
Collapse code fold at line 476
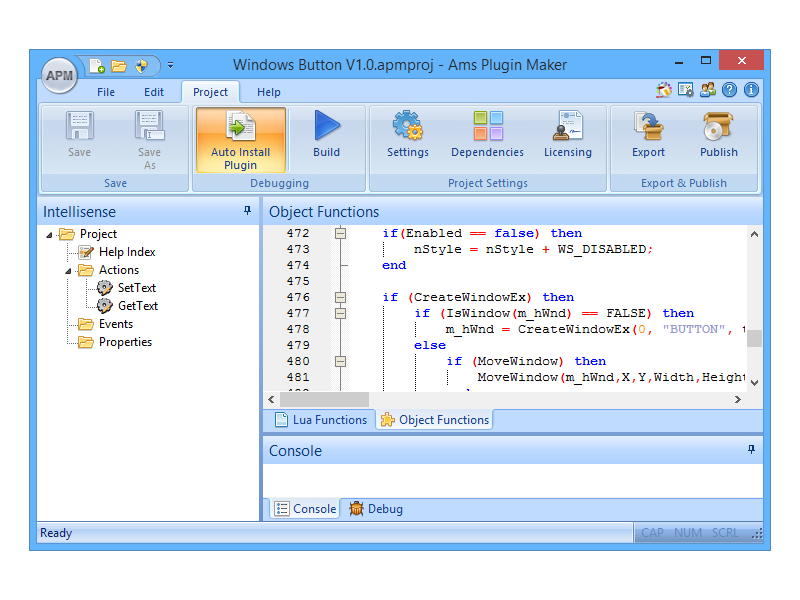click(340, 297)
